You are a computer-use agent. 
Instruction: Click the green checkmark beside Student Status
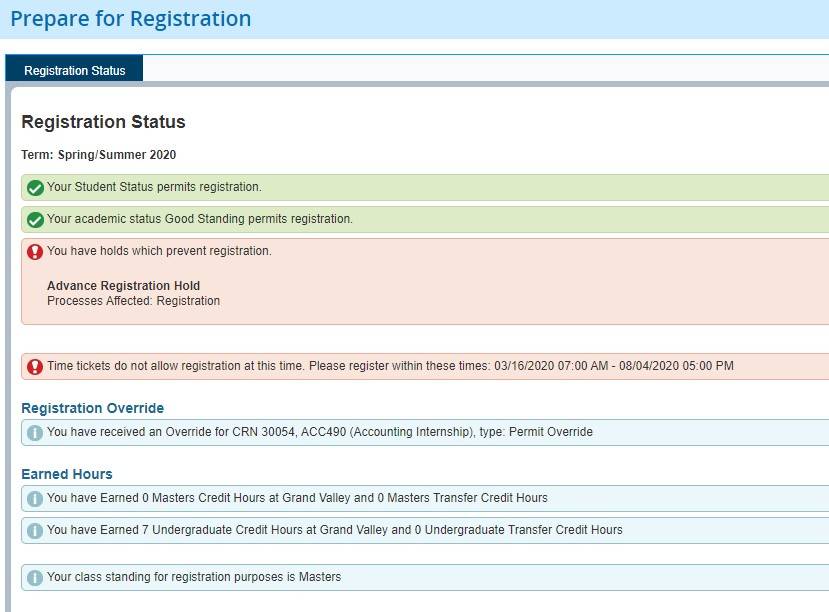coord(35,188)
